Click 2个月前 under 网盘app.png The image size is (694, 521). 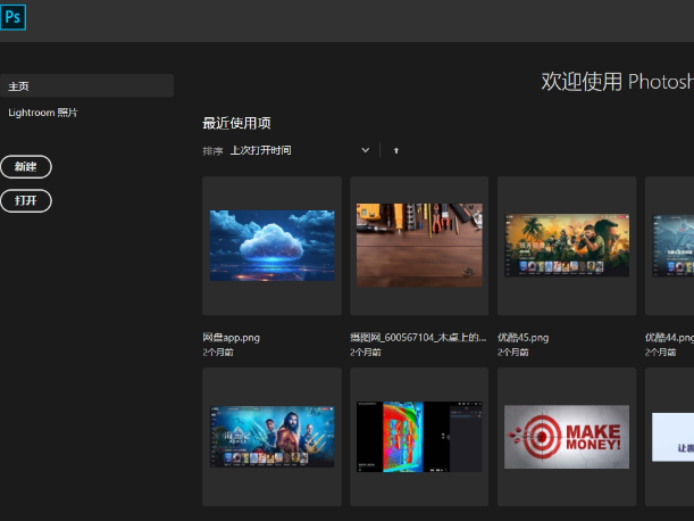tap(218, 352)
